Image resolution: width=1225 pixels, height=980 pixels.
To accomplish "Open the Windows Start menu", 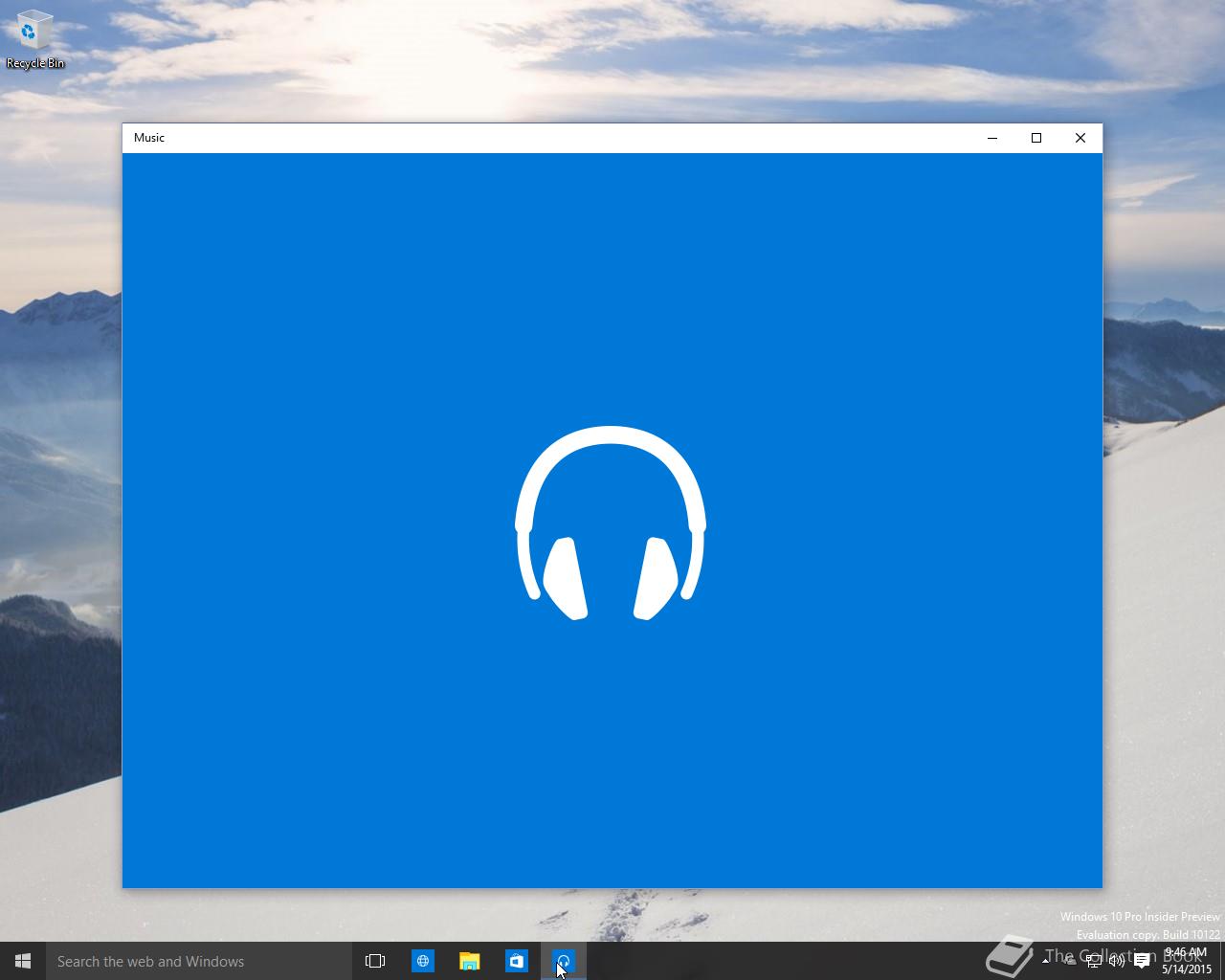I will tap(23, 961).
